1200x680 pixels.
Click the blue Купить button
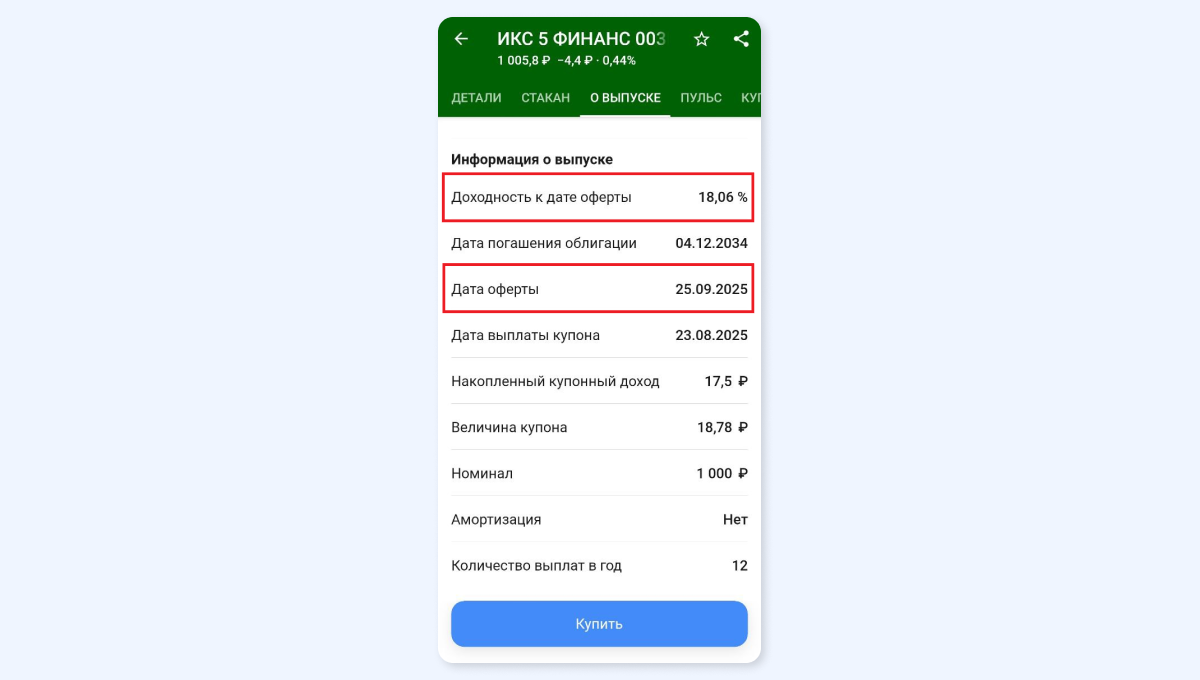[599, 624]
